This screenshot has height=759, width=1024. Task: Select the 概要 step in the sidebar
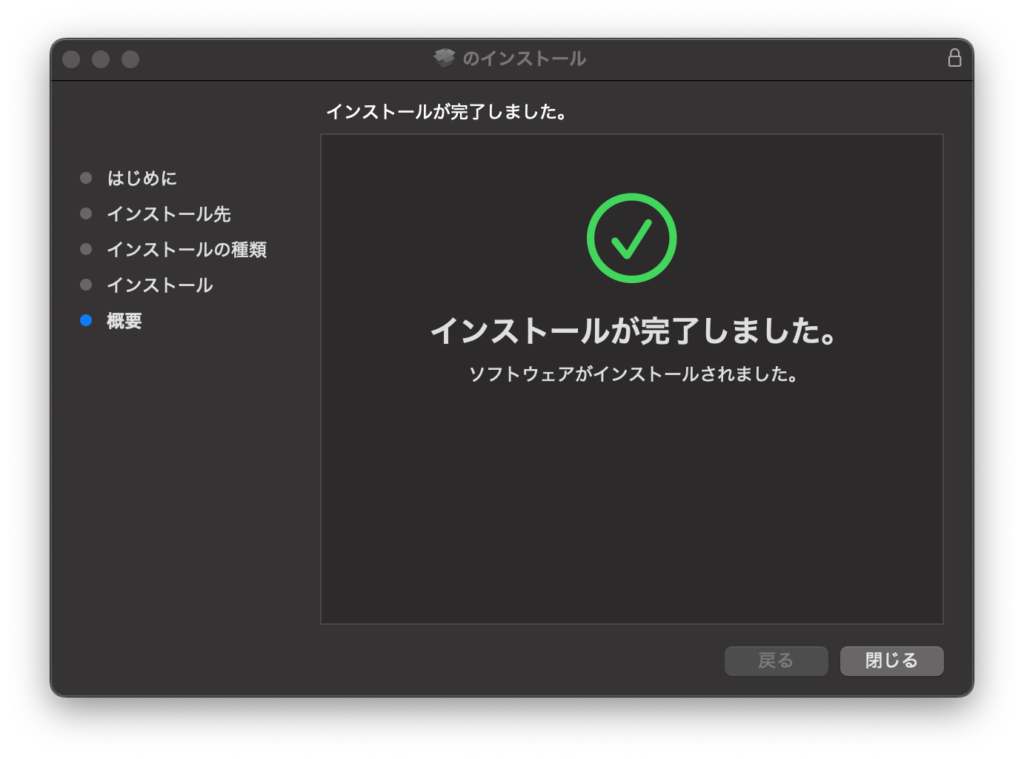coord(124,321)
